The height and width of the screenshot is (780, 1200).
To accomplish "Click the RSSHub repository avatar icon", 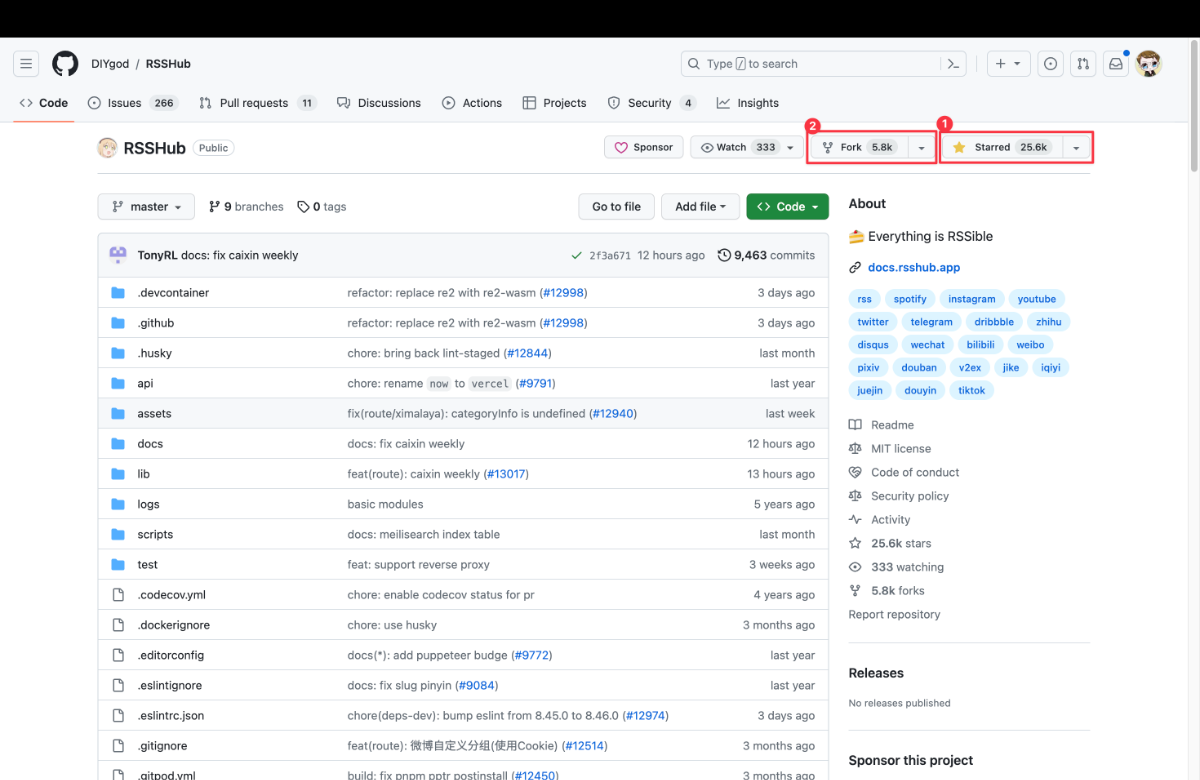I will pos(107,148).
